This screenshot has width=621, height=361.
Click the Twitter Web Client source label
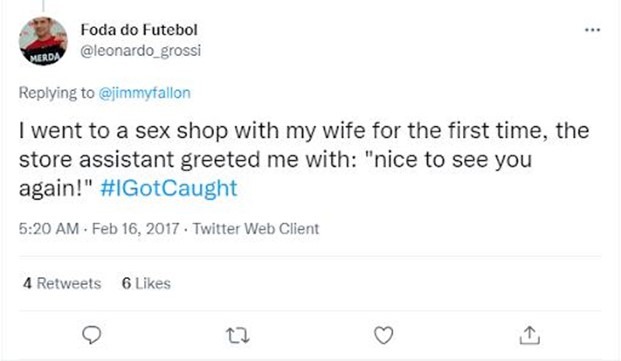[x=256, y=229]
